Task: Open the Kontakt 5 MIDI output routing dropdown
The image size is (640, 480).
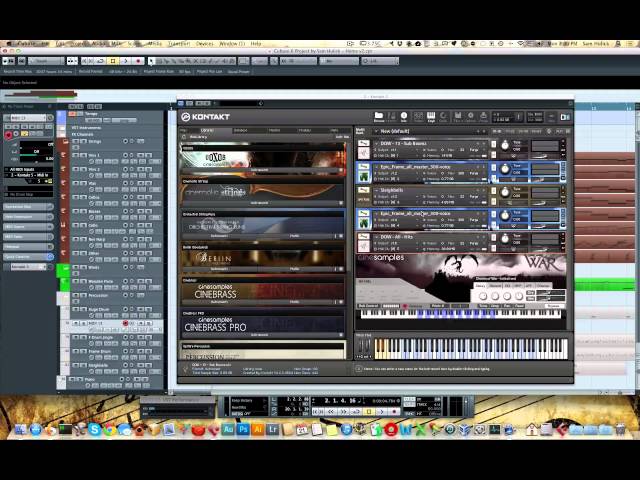Action: 29,175
